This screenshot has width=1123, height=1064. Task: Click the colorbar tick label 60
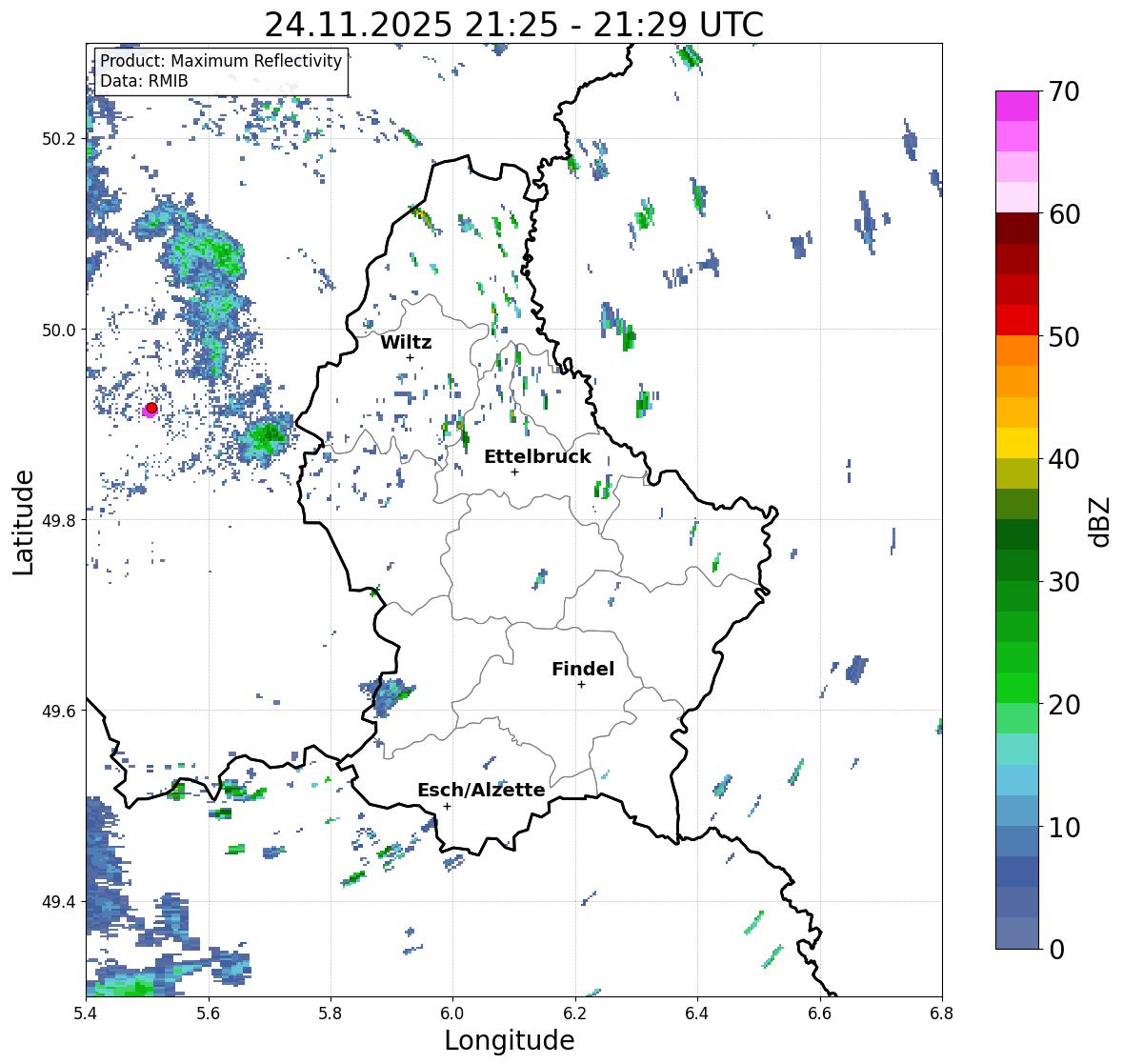[x=1064, y=214]
